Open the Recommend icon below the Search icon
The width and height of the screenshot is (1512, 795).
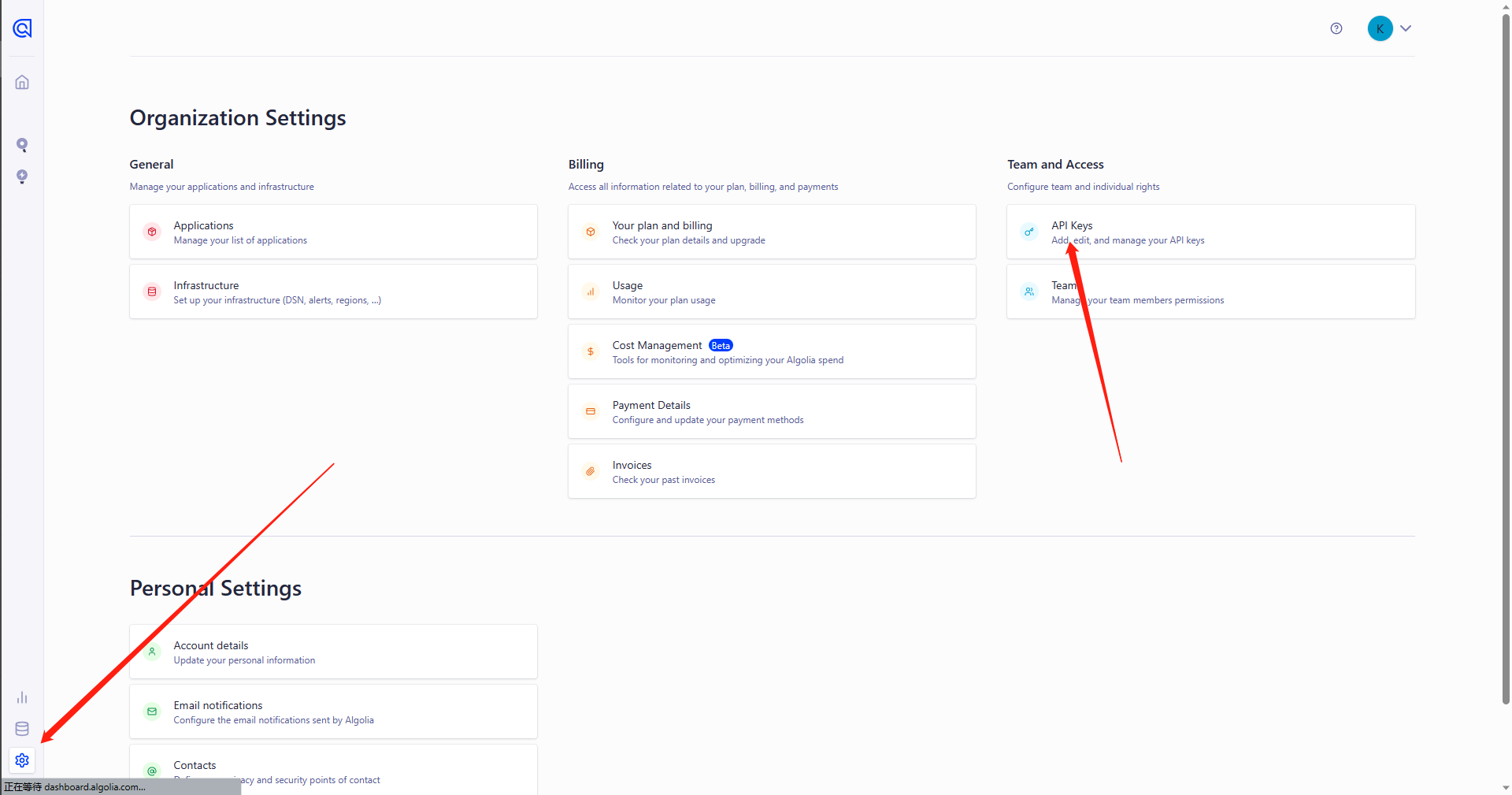pos(22,176)
